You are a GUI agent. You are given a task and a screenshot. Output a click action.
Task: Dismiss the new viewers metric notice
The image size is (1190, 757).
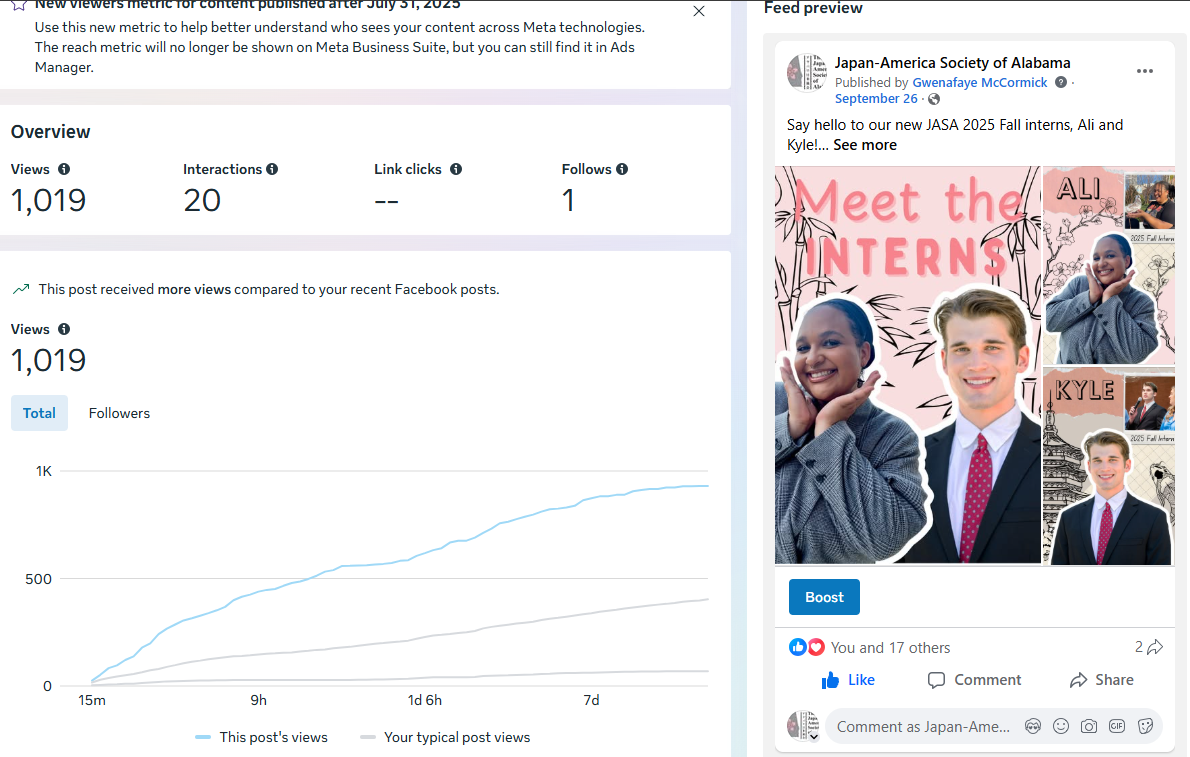click(699, 11)
